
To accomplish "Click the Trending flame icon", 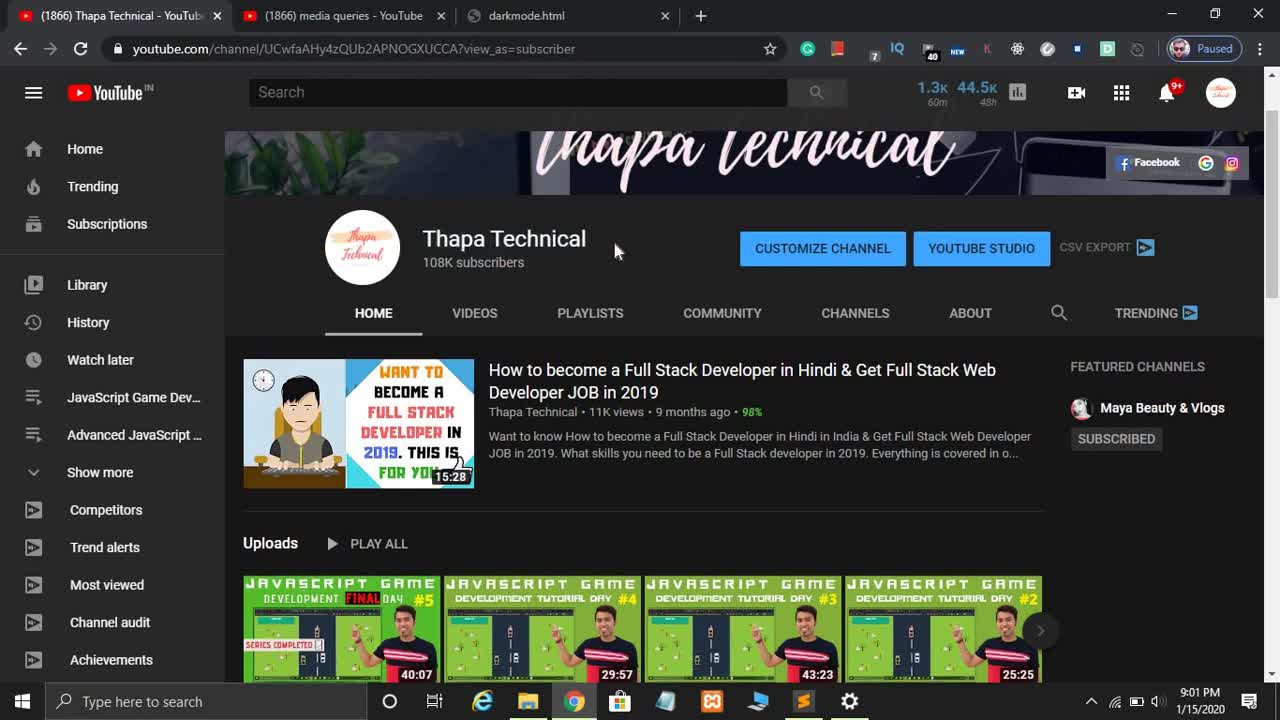I will pos(33,186).
